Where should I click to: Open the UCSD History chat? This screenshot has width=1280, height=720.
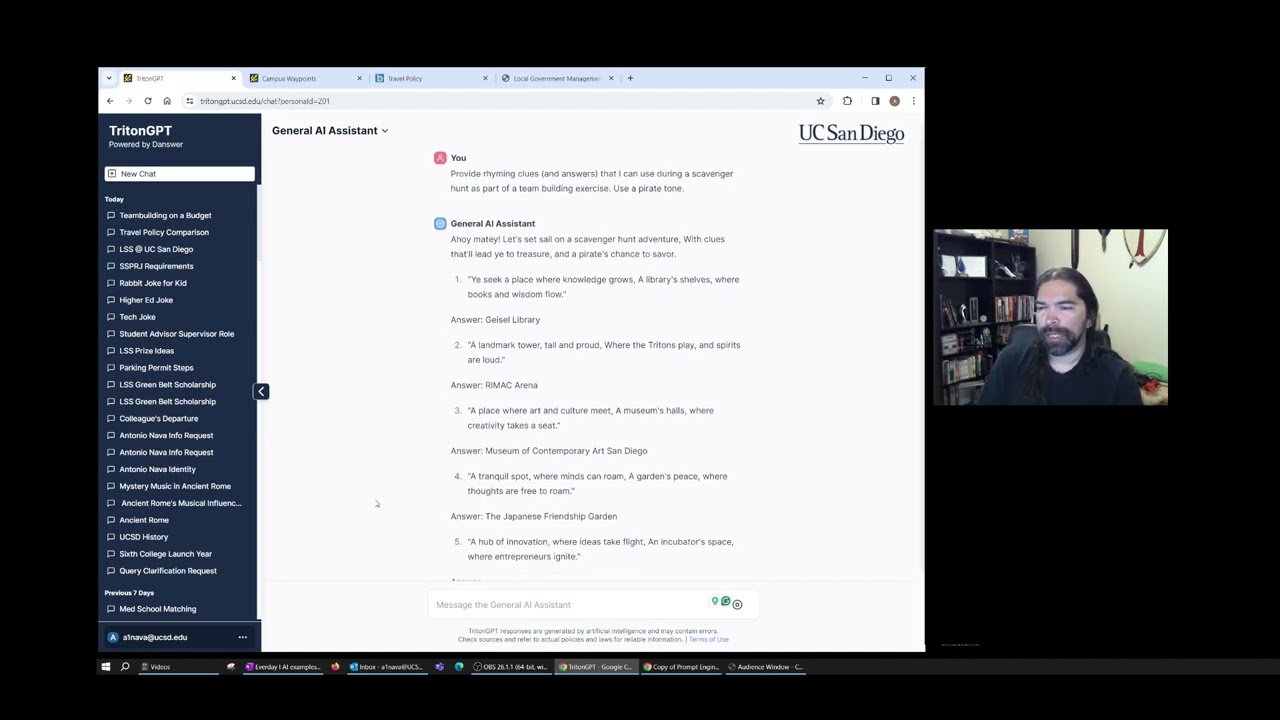(x=144, y=537)
